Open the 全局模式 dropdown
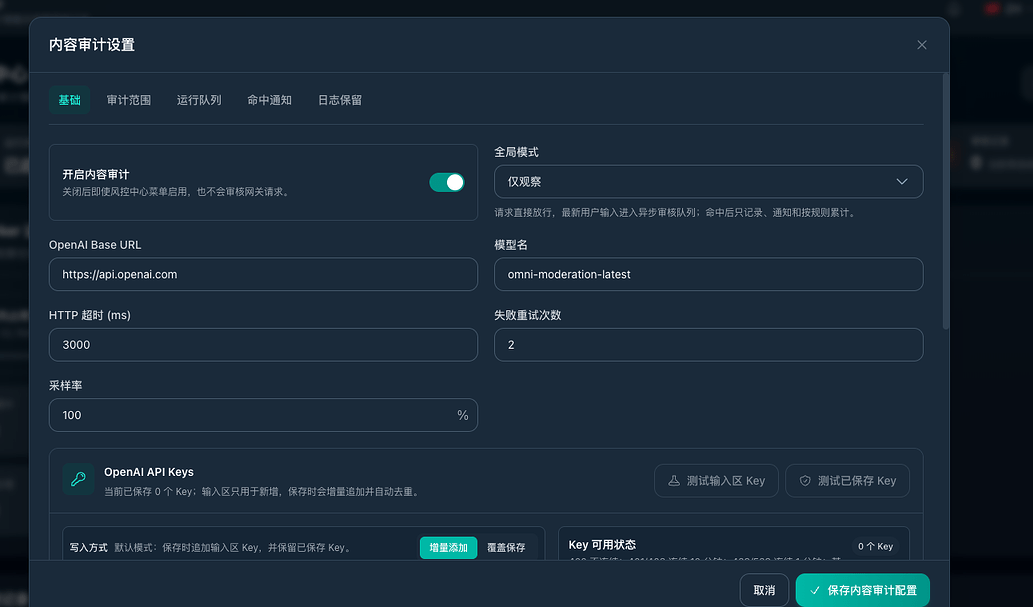The image size is (1033, 607). [x=708, y=181]
